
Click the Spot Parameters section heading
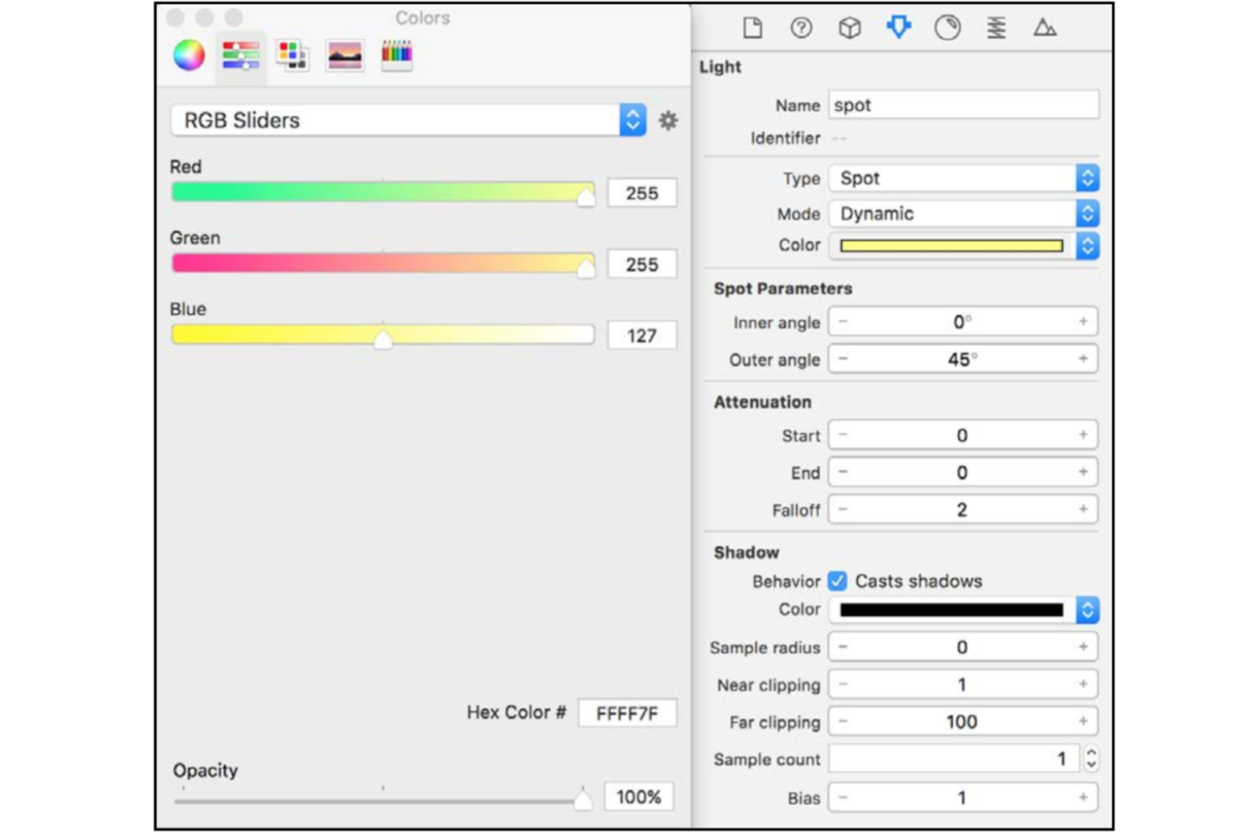coord(783,288)
